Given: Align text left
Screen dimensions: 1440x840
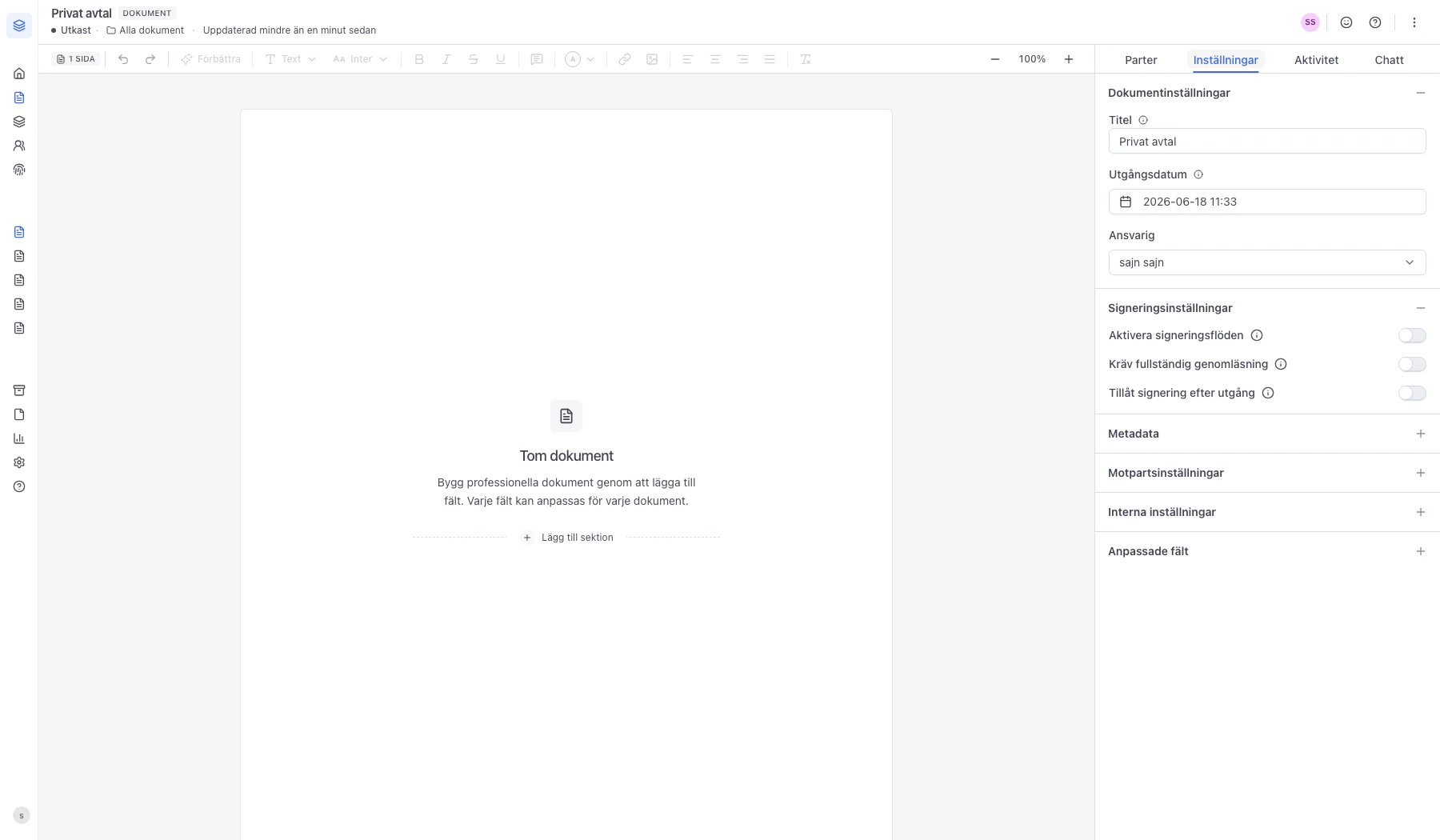Looking at the screenshot, I should (687, 59).
